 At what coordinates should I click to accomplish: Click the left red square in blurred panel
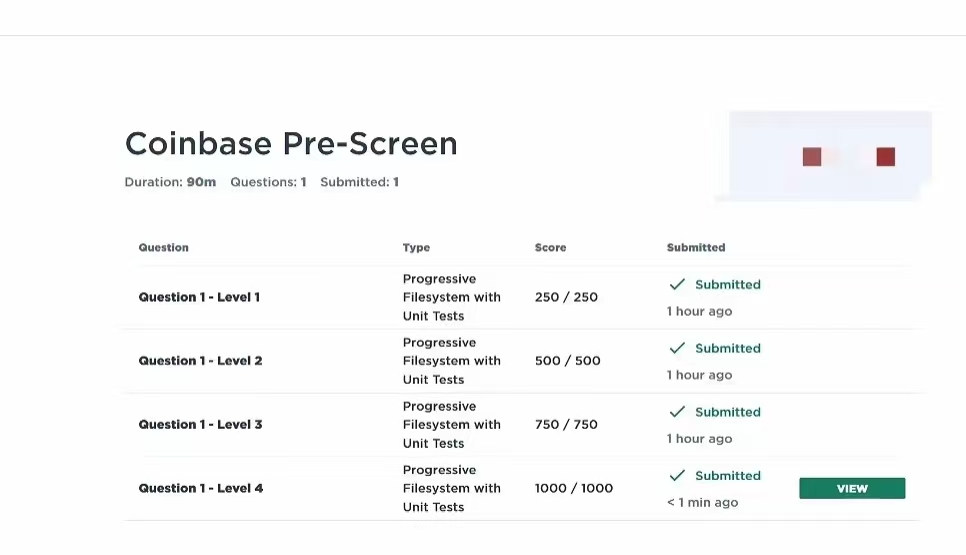[x=812, y=156]
